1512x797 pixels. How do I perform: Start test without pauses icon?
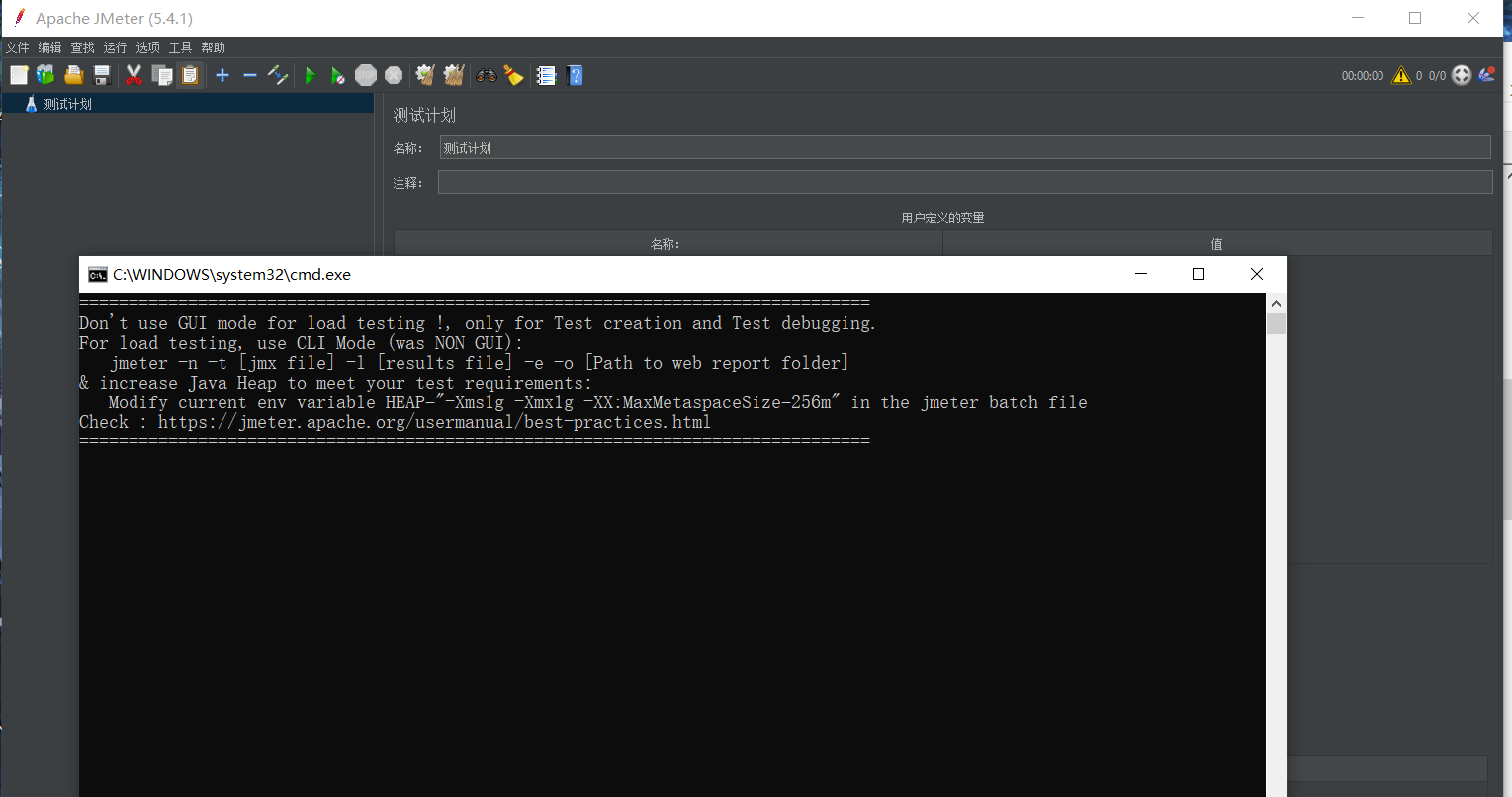[x=337, y=75]
